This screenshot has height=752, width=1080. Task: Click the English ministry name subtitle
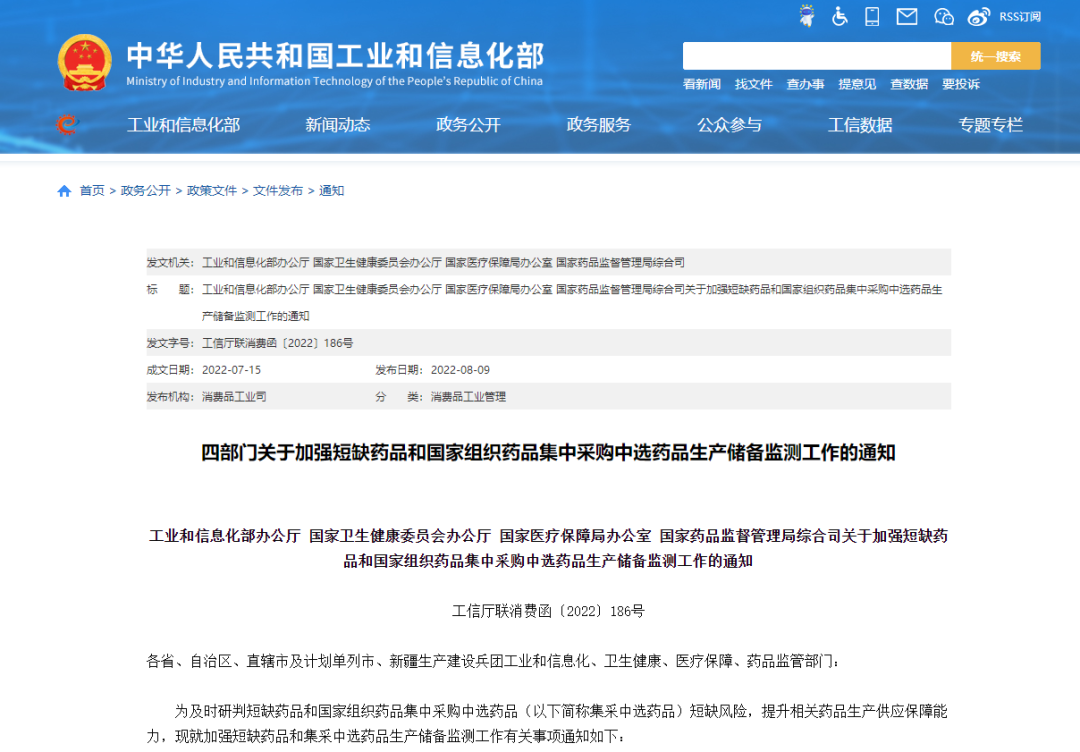[x=334, y=81]
